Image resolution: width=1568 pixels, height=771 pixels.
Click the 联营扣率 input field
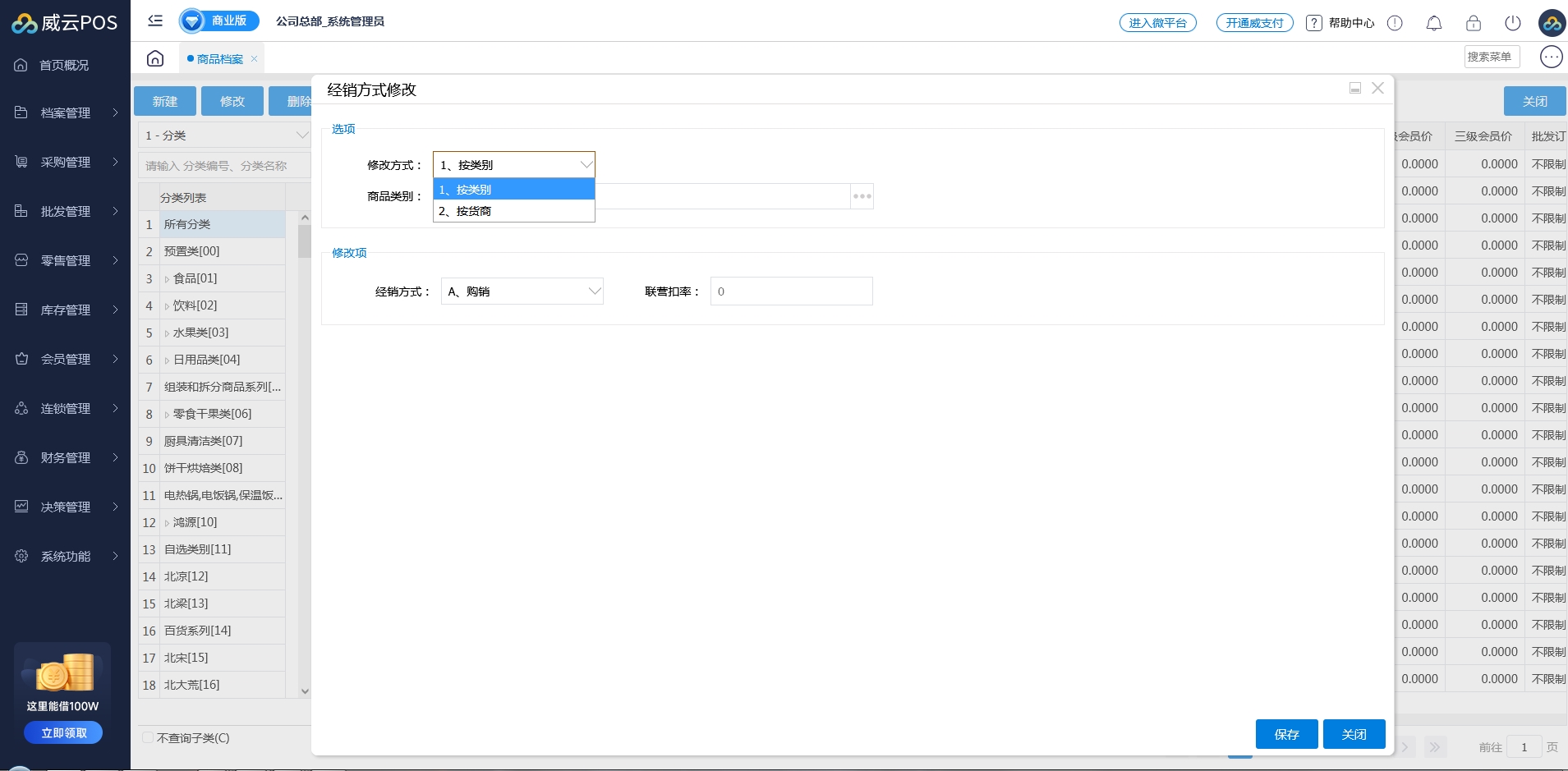790,291
